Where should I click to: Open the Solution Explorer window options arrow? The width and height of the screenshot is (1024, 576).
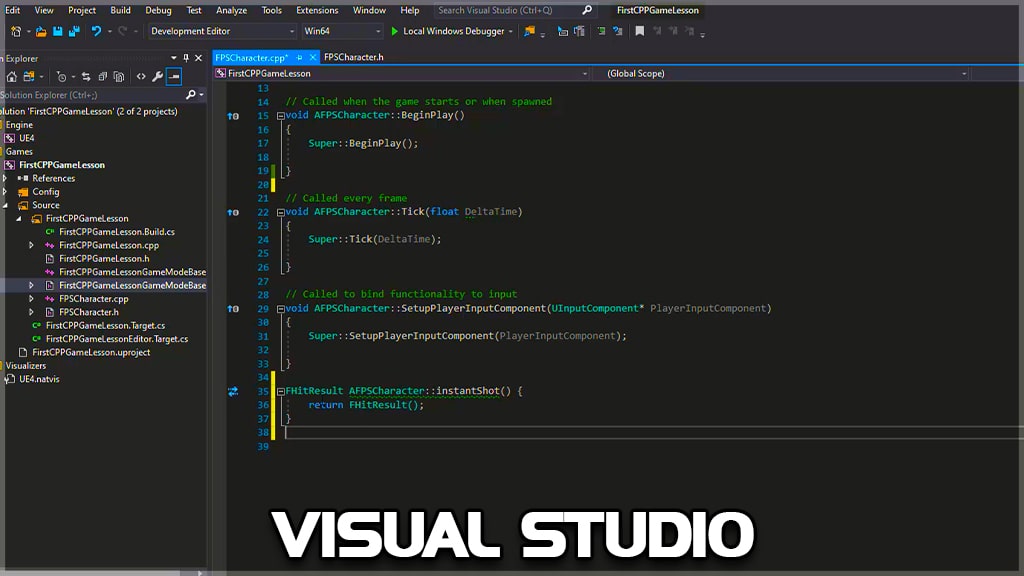click(174, 58)
